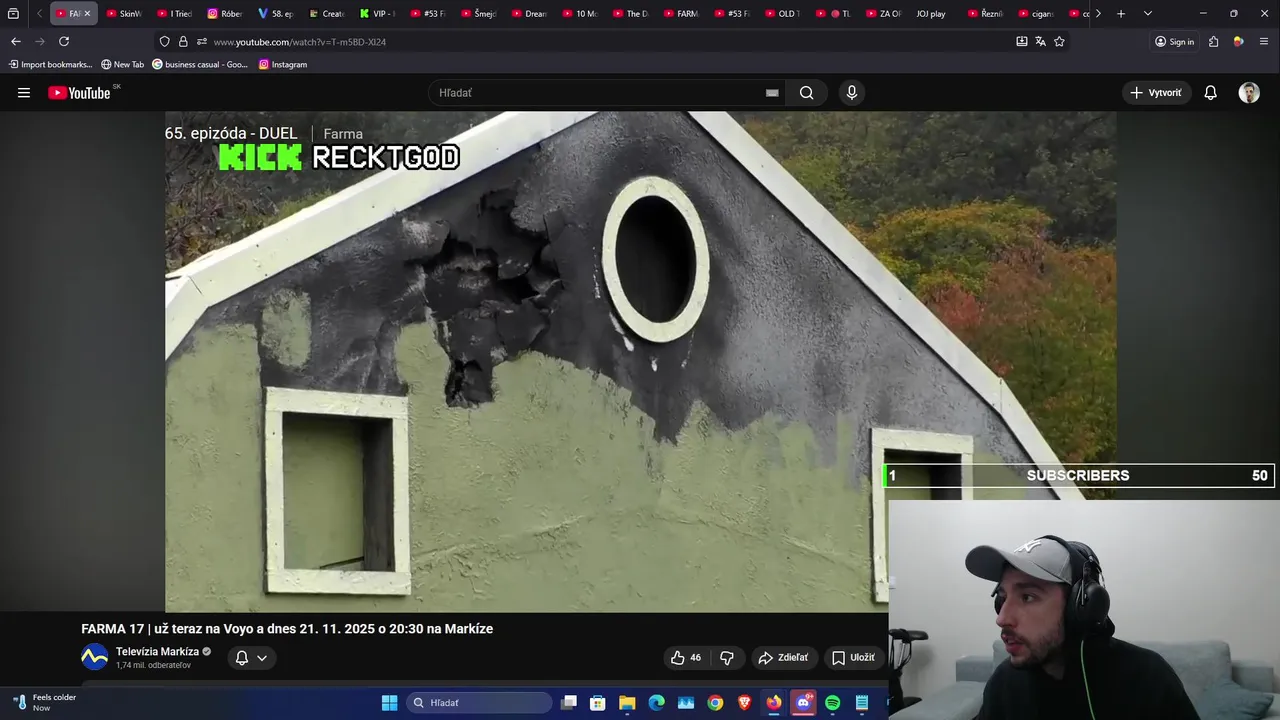Share the video with Zdieľať
Image resolution: width=1280 pixels, height=720 pixels.
point(783,657)
